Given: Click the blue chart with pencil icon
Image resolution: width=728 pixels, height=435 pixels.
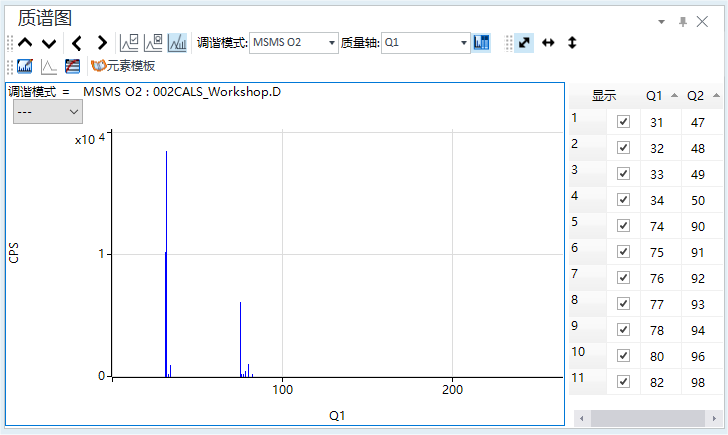Looking at the screenshot, I should (x=25, y=66).
